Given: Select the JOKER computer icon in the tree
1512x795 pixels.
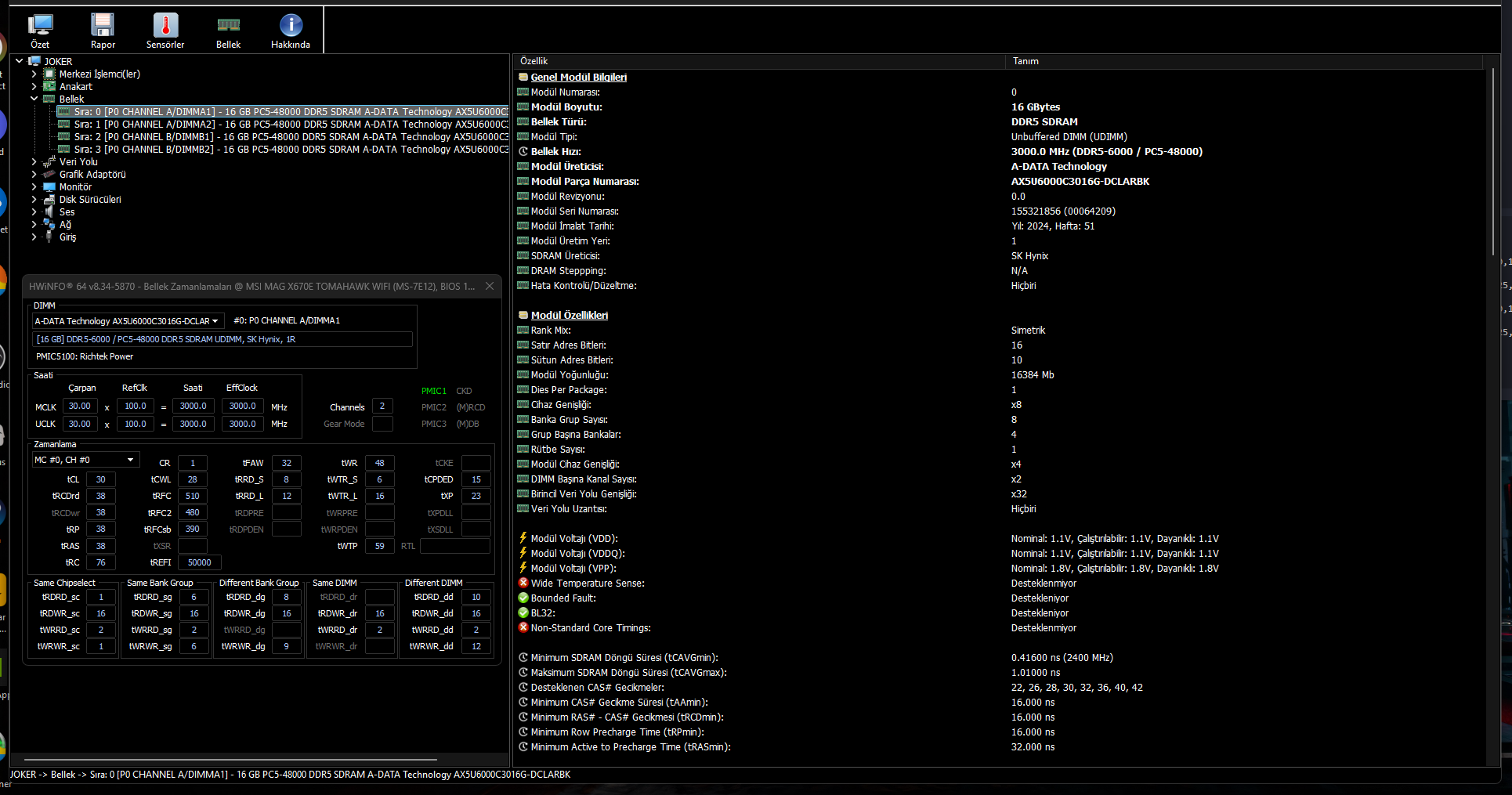Looking at the screenshot, I should 34,61.
